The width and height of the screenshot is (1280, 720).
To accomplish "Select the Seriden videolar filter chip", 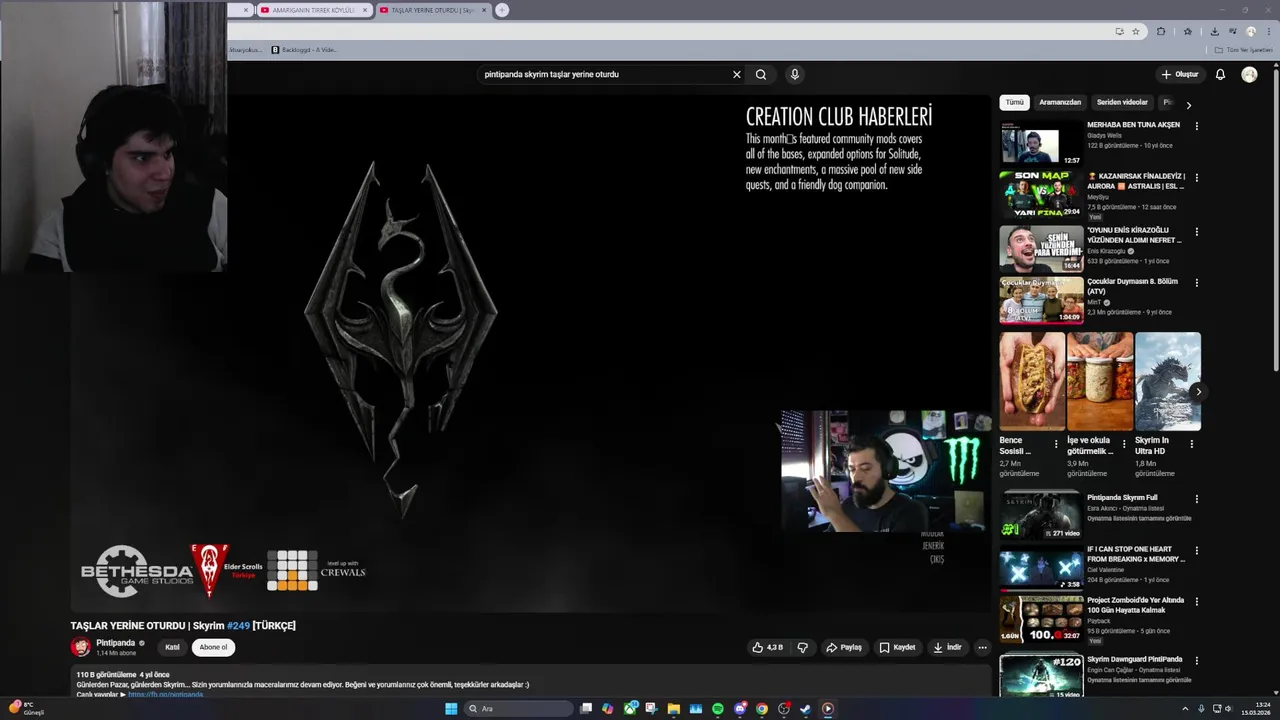I will (x=1122, y=102).
